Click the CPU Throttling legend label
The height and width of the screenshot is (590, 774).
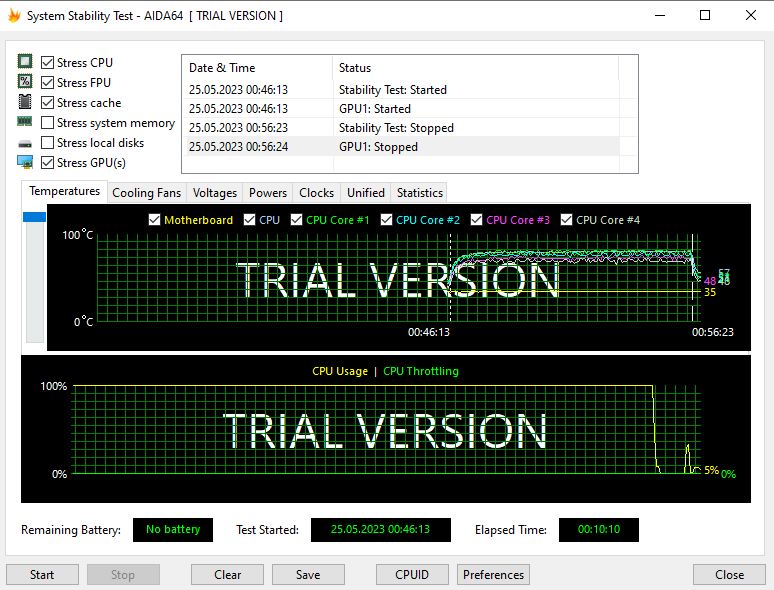(x=421, y=371)
